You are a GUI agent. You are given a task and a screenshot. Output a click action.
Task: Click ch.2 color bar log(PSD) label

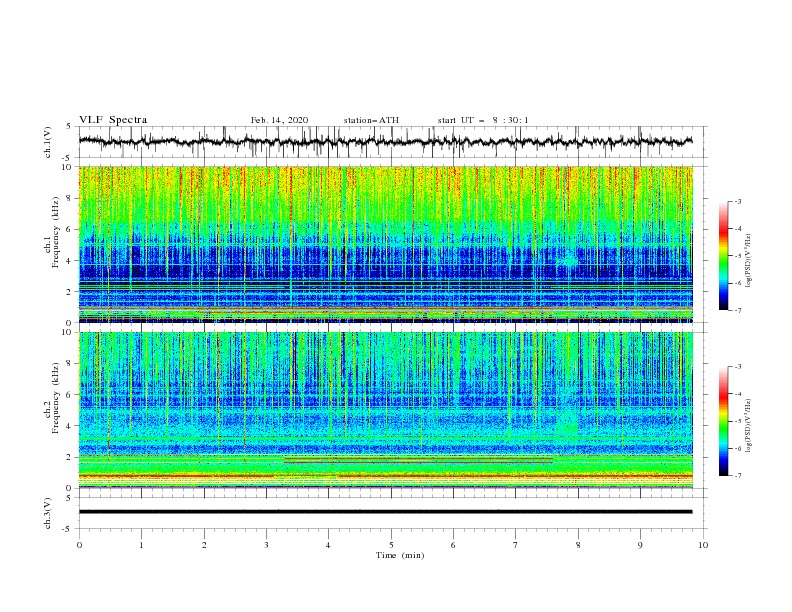[748, 426]
